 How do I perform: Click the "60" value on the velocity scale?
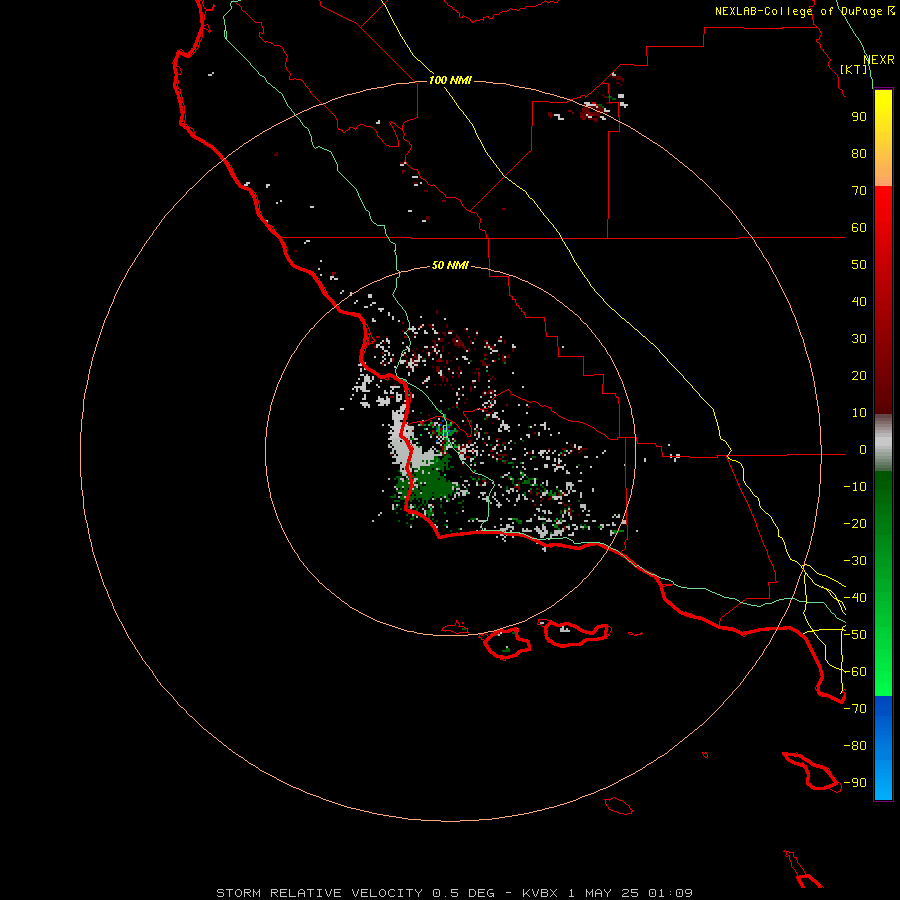pos(859,228)
